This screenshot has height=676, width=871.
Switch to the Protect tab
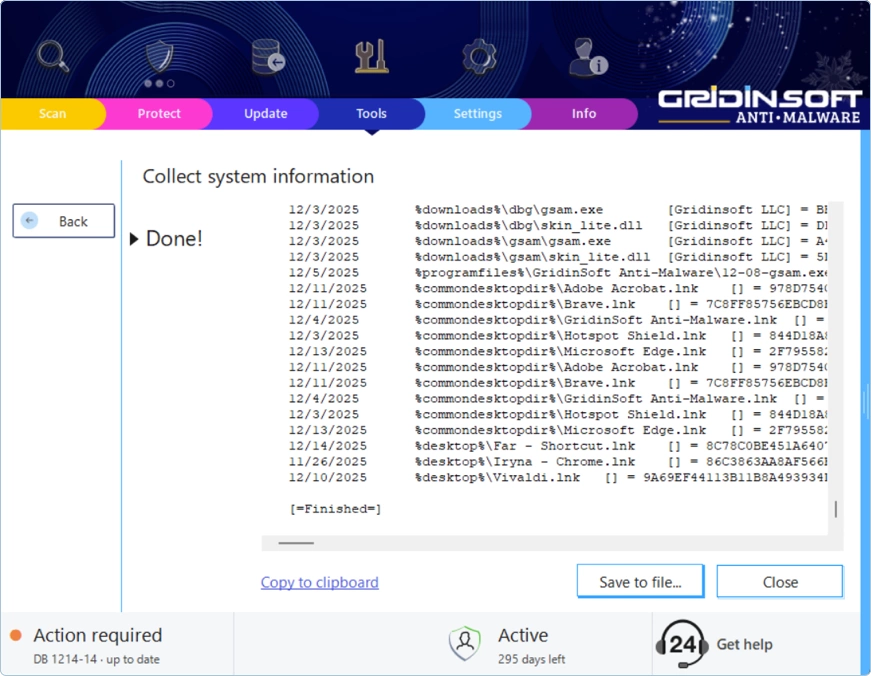tap(158, 114)
